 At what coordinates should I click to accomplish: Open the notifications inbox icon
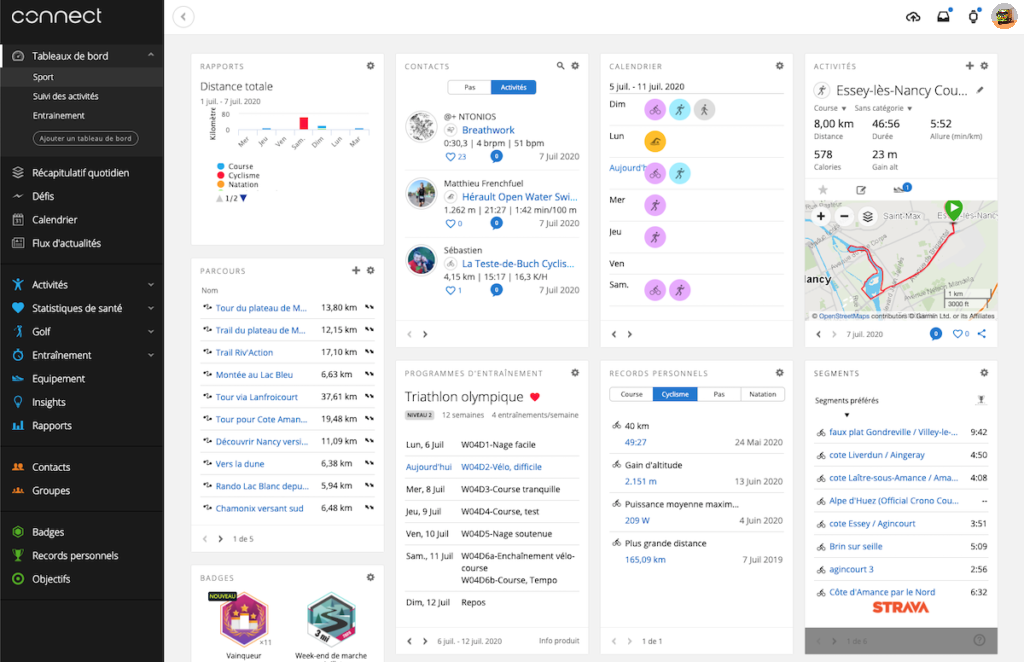tap(943, 16)
